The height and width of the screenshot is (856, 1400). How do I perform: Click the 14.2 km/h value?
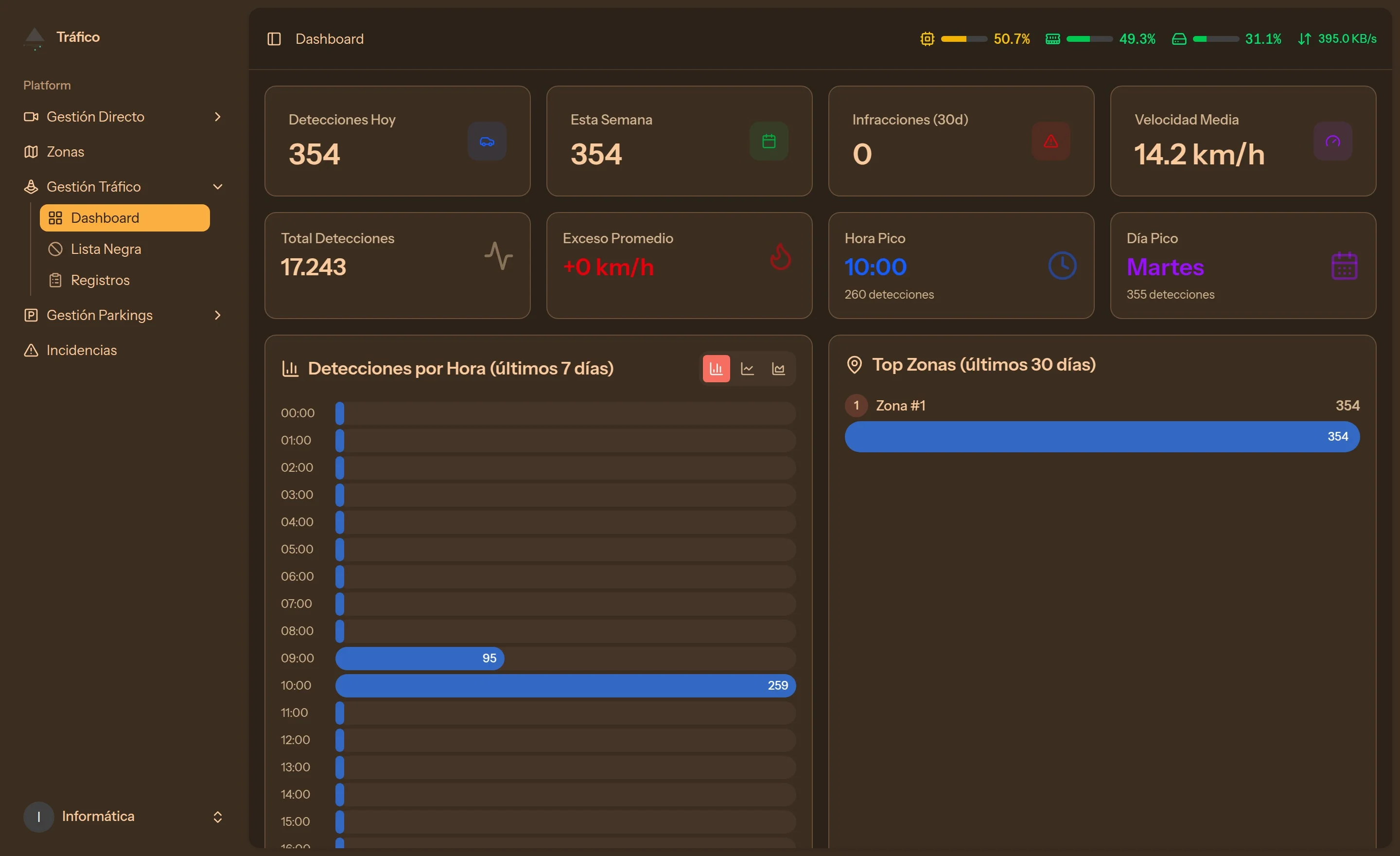[1199, 154]
